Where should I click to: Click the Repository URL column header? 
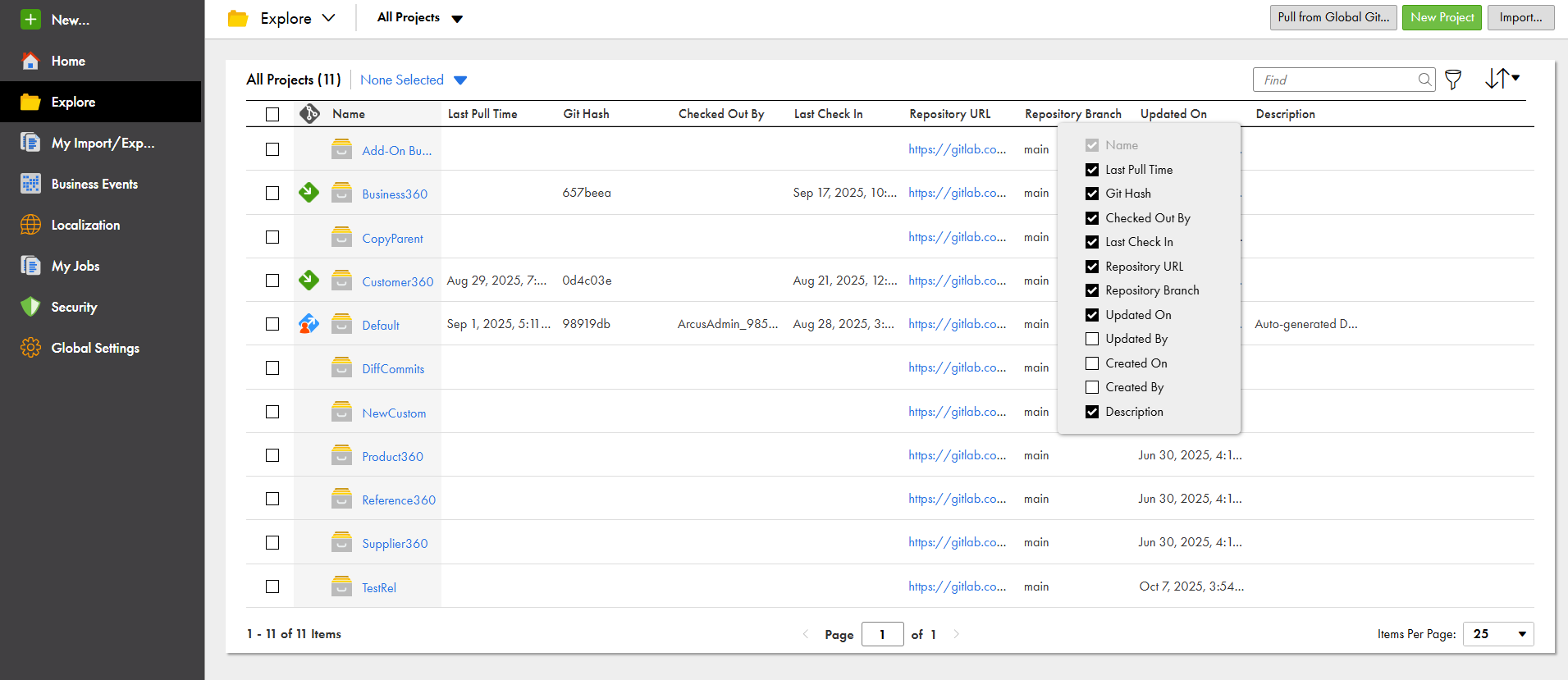coord(949,114)
